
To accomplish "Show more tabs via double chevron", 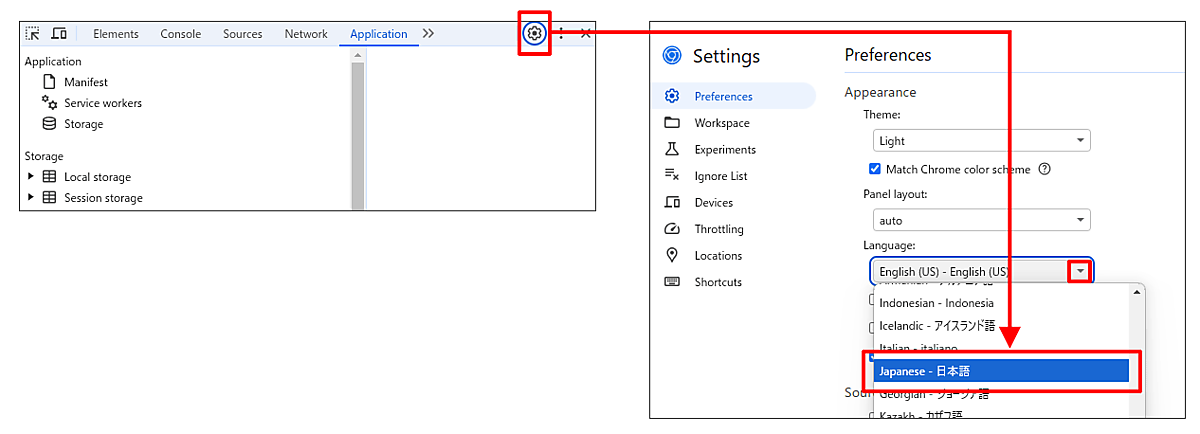I will tap(428, 34).
